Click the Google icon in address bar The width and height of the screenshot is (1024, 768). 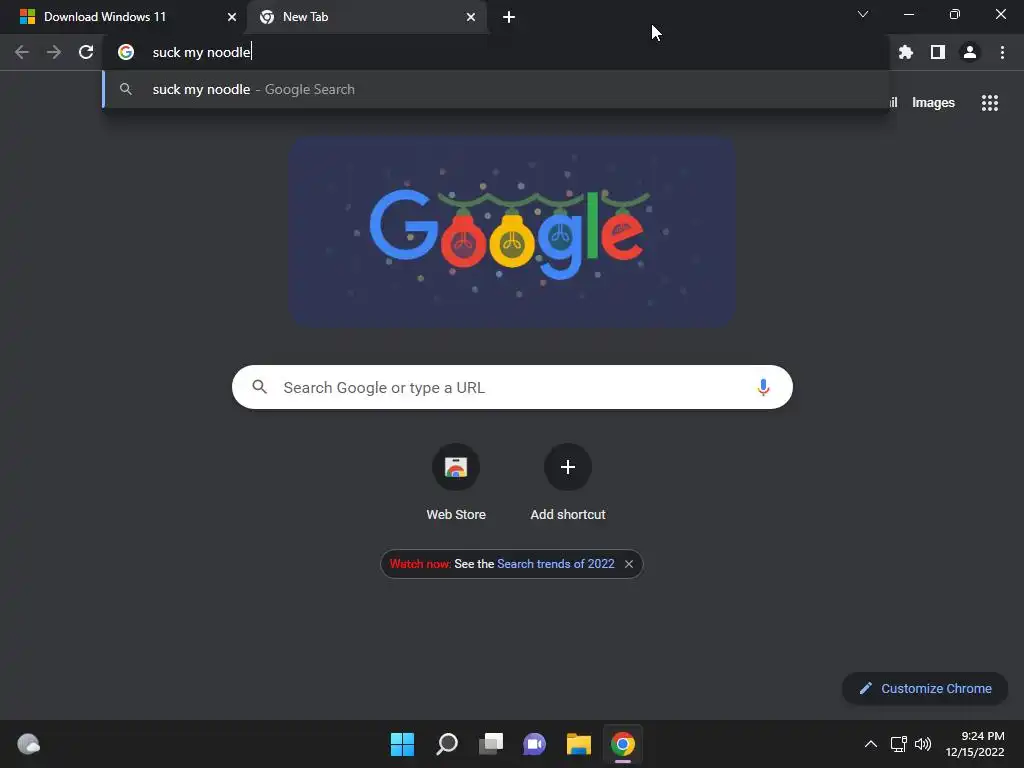tap(126, 52)
